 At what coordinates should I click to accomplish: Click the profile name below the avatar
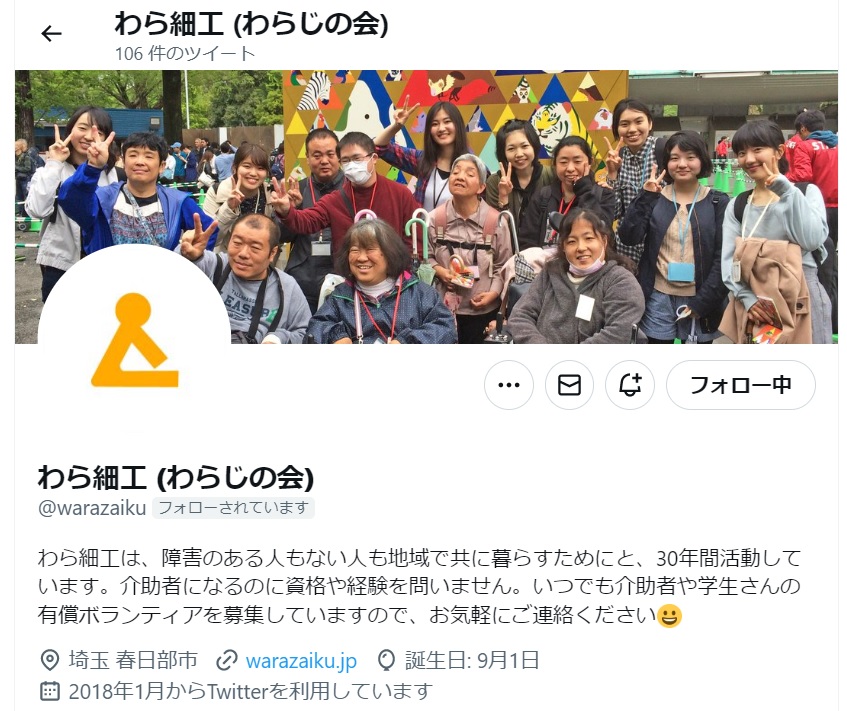176,477
